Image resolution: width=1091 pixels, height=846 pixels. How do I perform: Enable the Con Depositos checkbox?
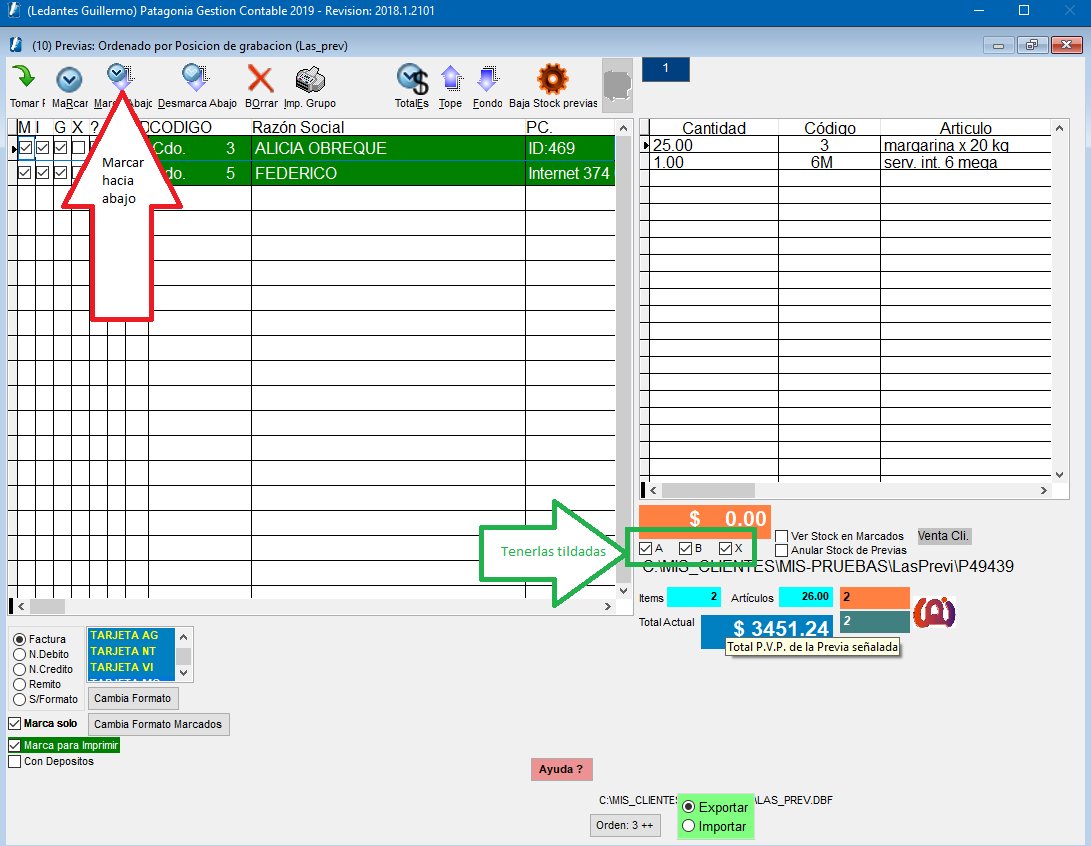tap(15, 762)
